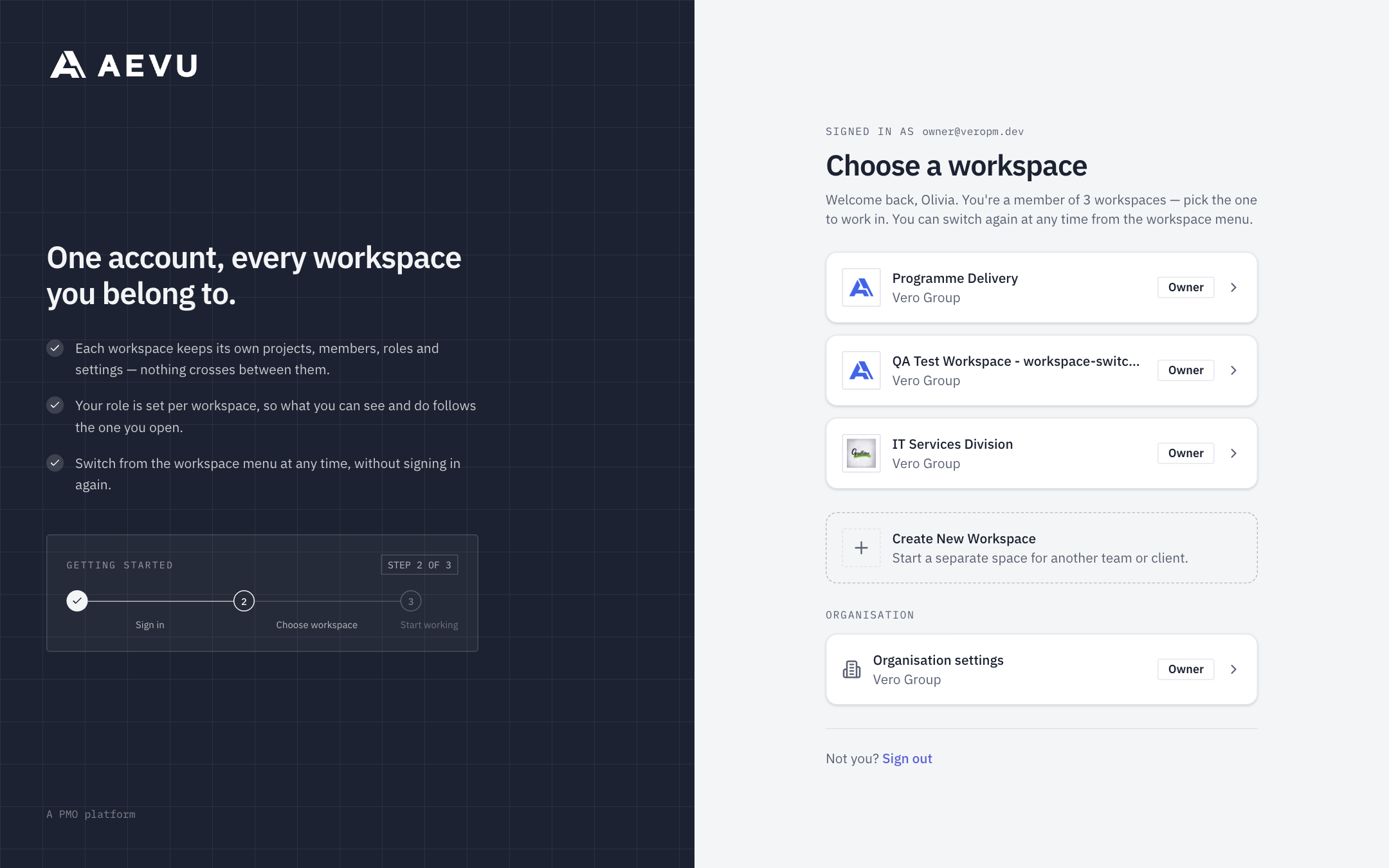The width and height of the screenshot is (1389, 868).
Task: Click the plus icon for Create New Workspace
Action: pyautogui.click(x=861, y=548)
